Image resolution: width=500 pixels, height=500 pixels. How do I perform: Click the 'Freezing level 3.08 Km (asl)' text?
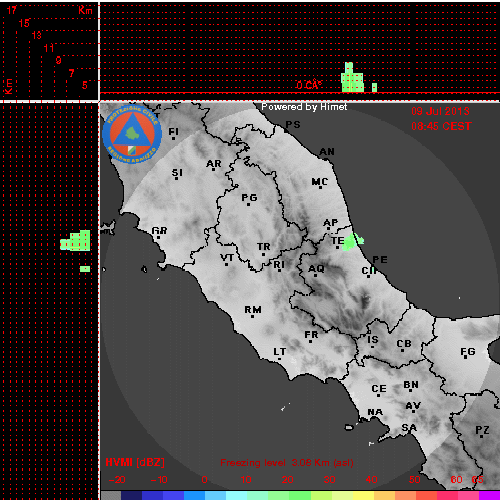[287, 463]
